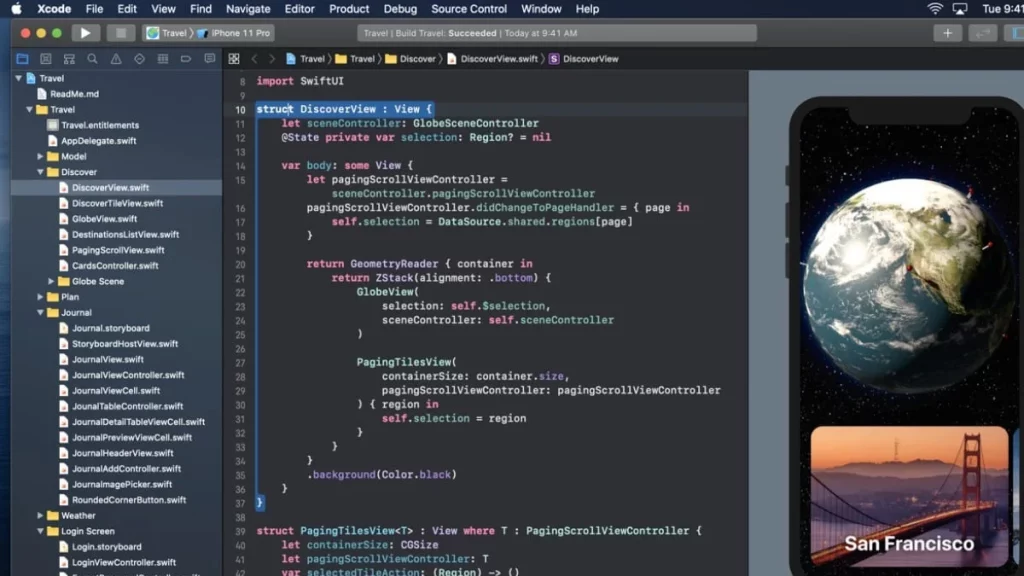Image resolution: width=1024 pixels, height=576 pixels.
Task: Open the Source Control menu
Action: (469, 9)
